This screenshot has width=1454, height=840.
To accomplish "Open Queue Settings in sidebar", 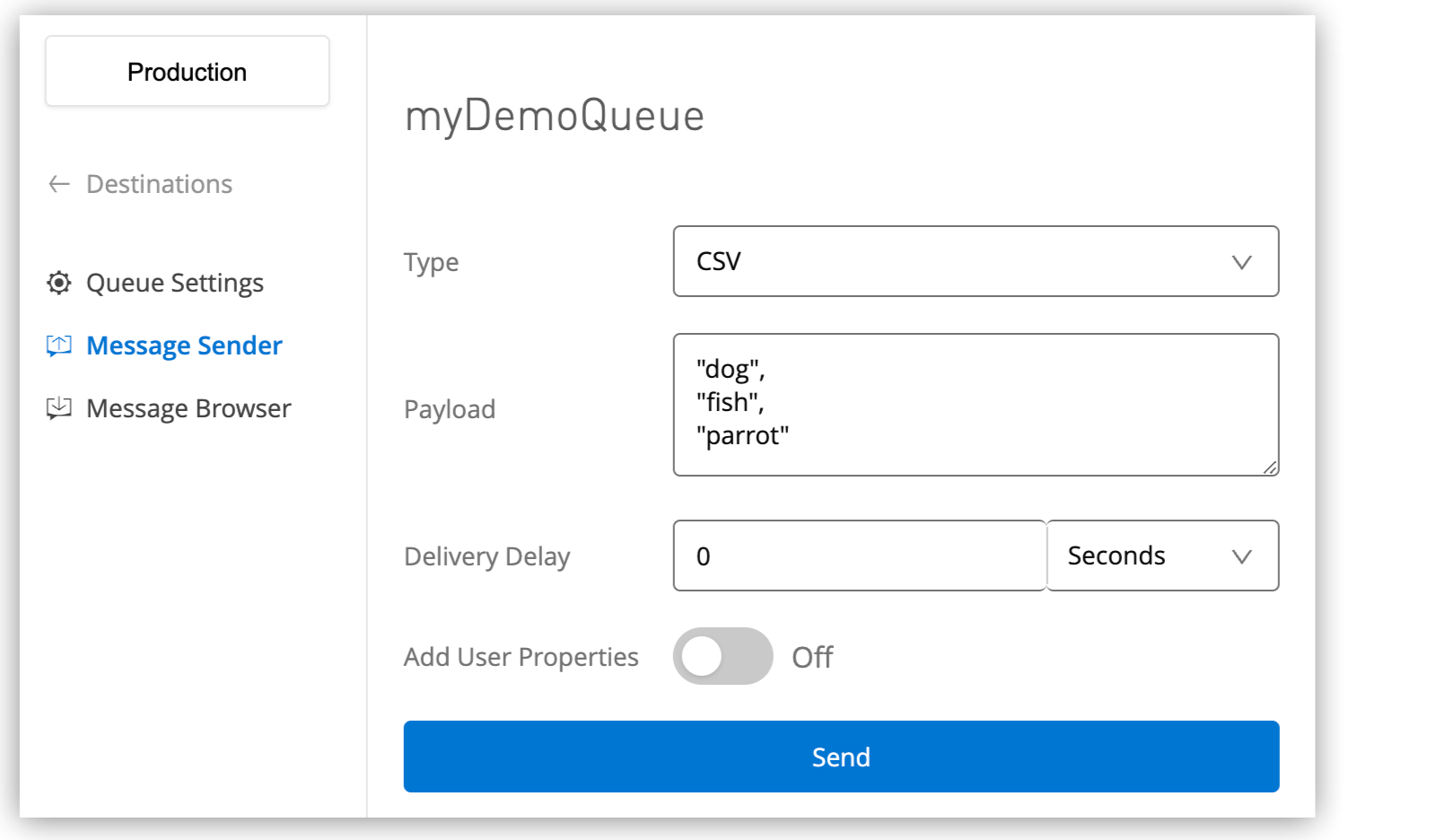I will [174, 283].
